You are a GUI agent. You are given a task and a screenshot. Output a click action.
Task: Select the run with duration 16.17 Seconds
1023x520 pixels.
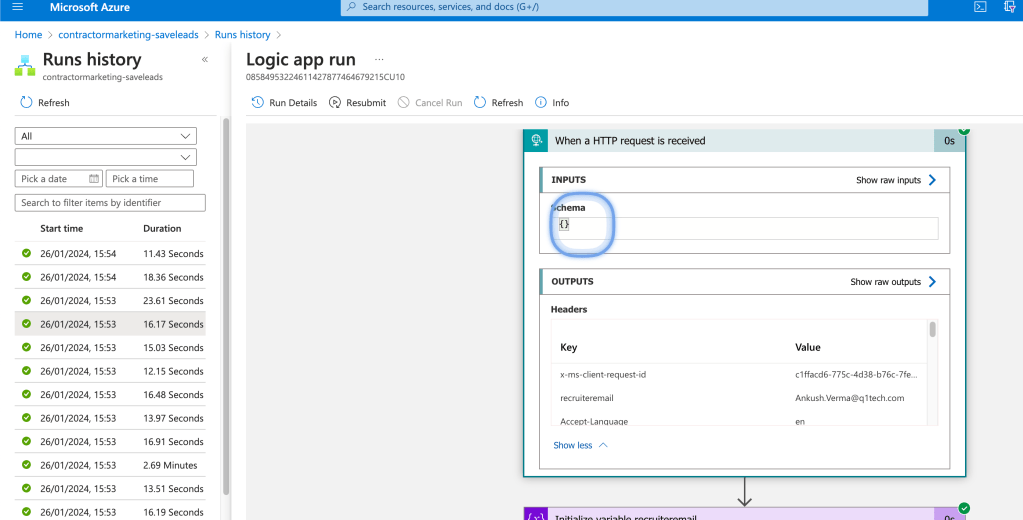pos(110,324)
